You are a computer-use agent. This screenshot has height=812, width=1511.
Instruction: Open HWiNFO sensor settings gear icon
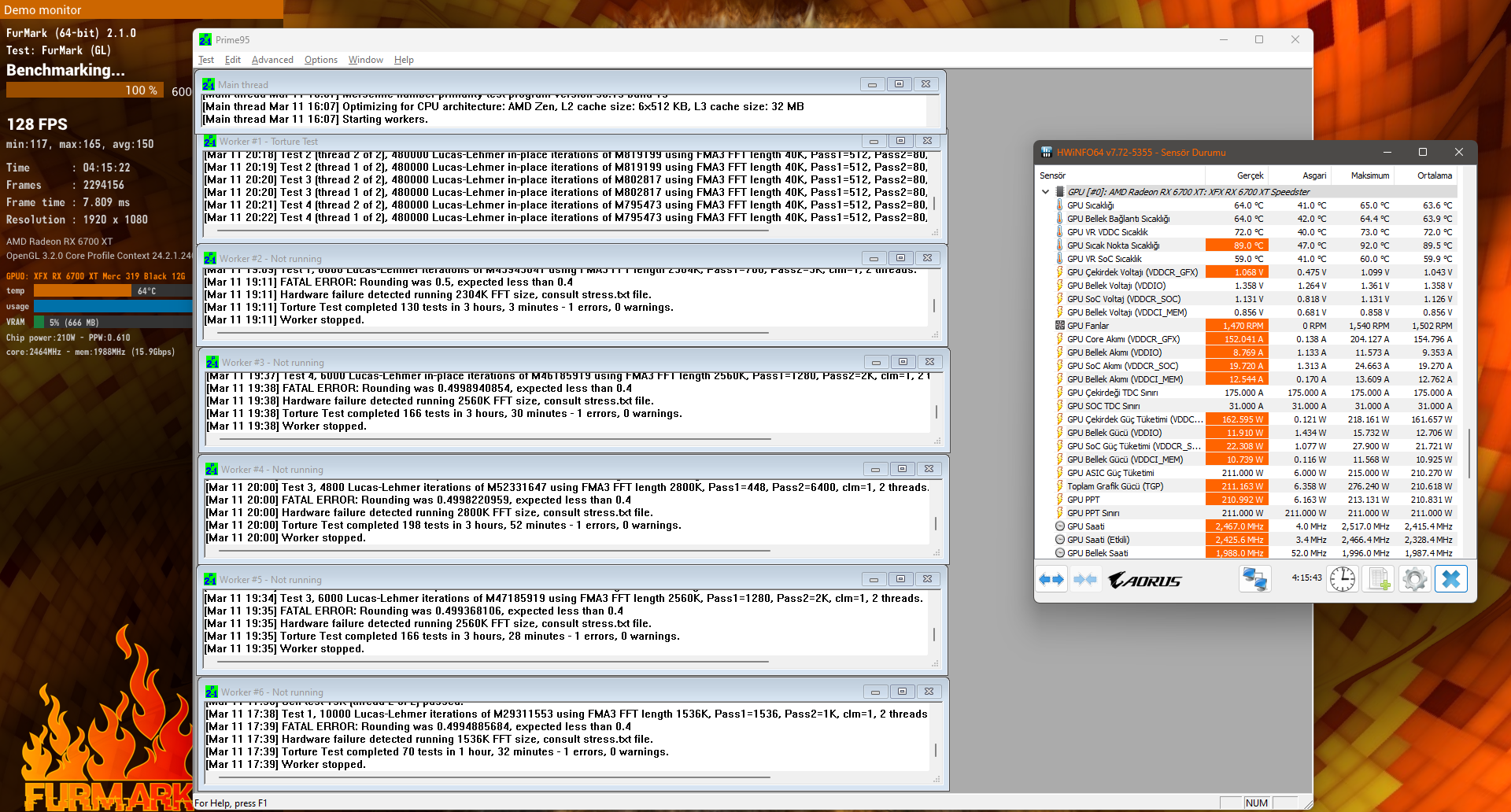click(1414, 580)
